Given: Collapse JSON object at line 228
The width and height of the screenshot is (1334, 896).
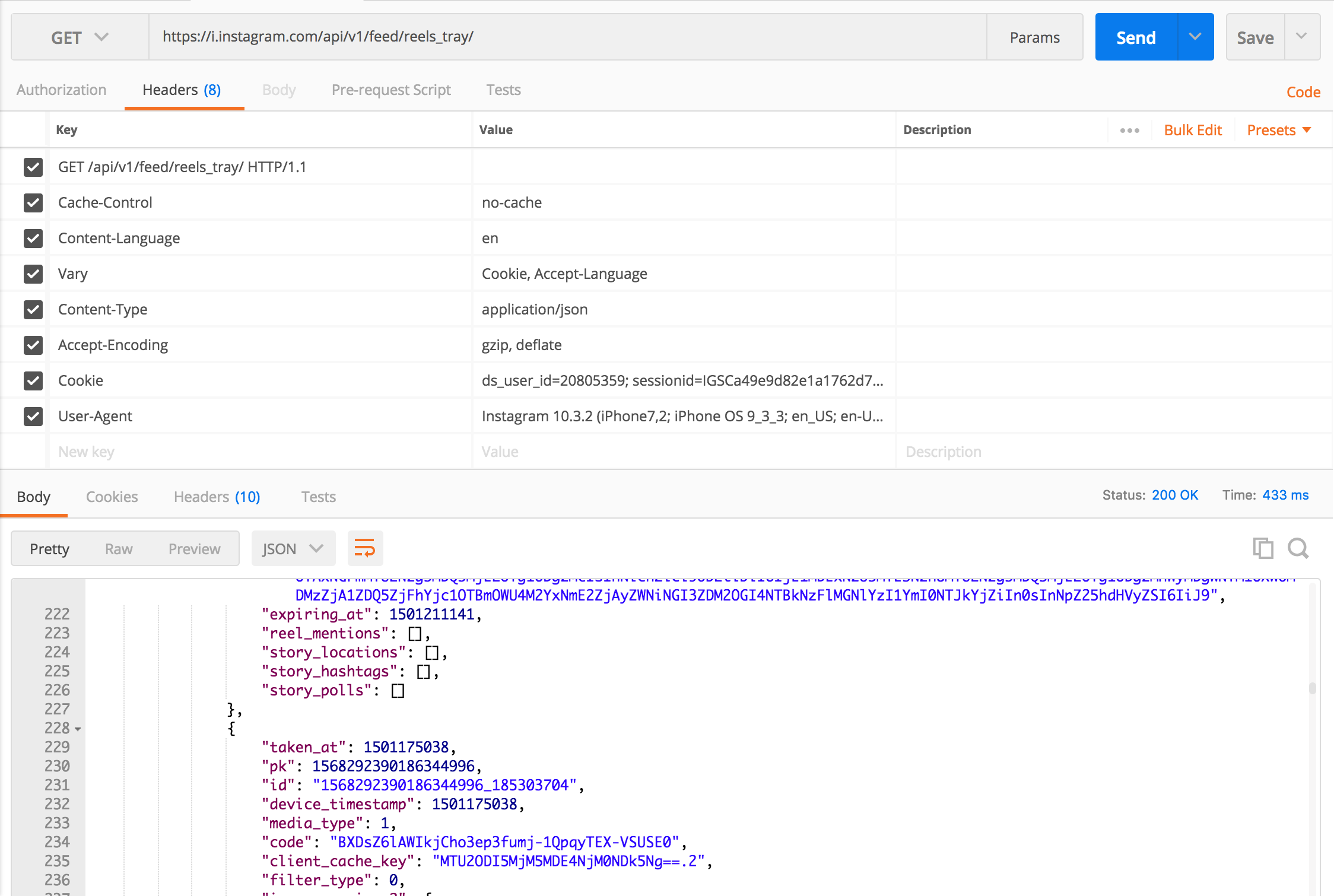Looking at the screenshot, I should pos(78,729).
